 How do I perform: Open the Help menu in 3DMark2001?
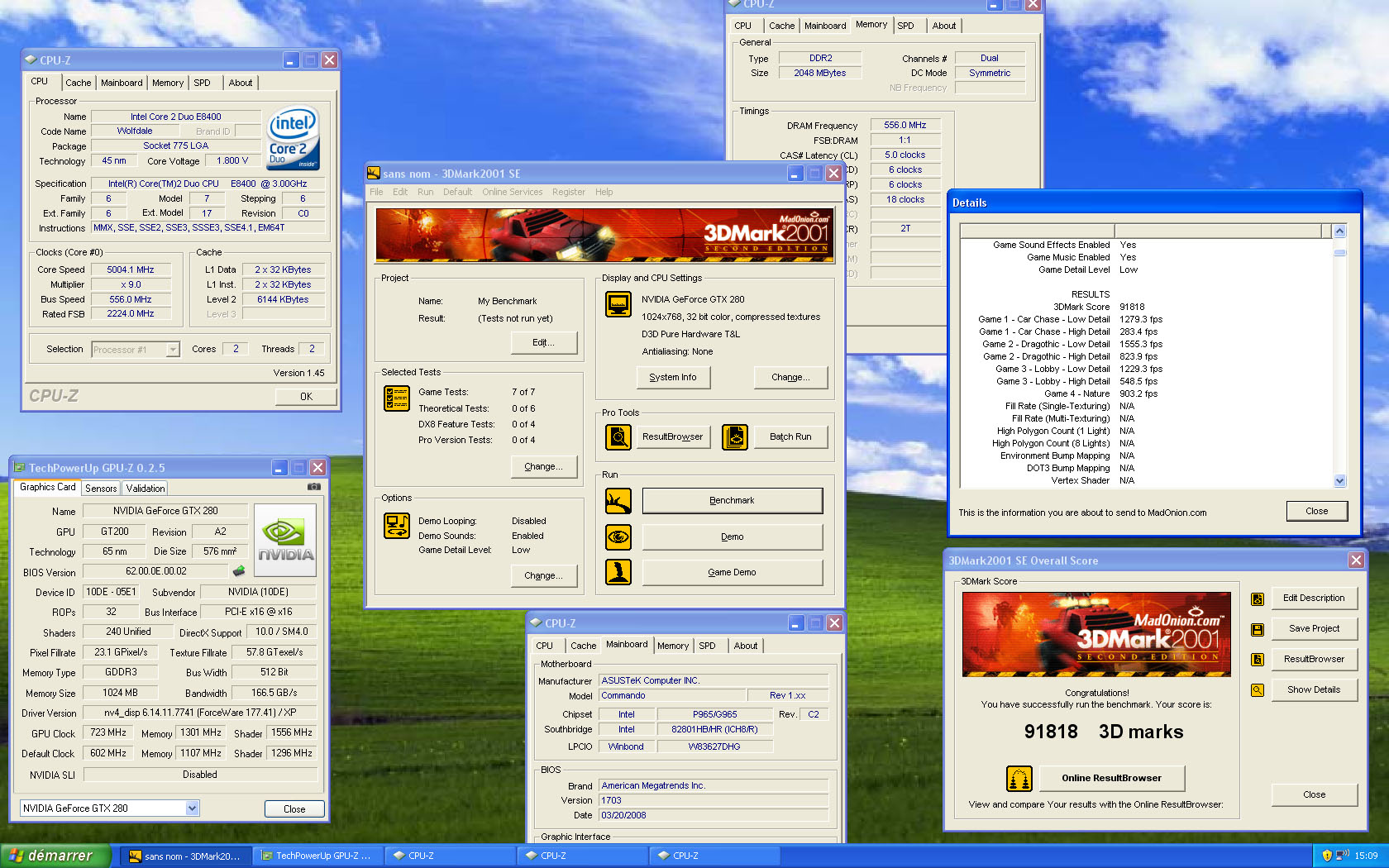[604, 192]
